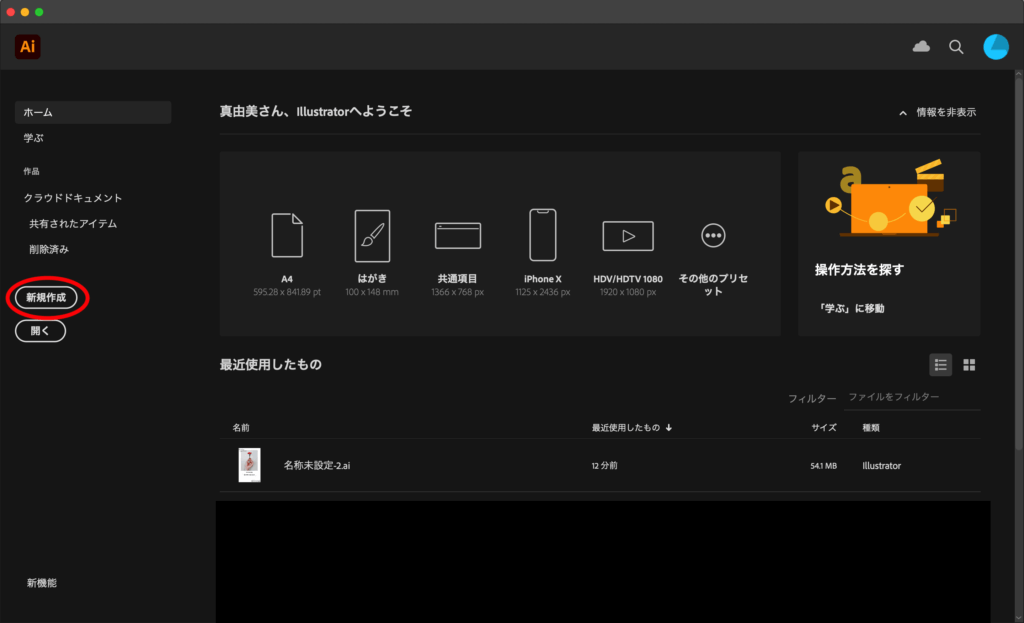Click the 12 分前 timestamp cell
This screenshot has height=623, width=1024.
pyautogui.click(x=605, y=466)
